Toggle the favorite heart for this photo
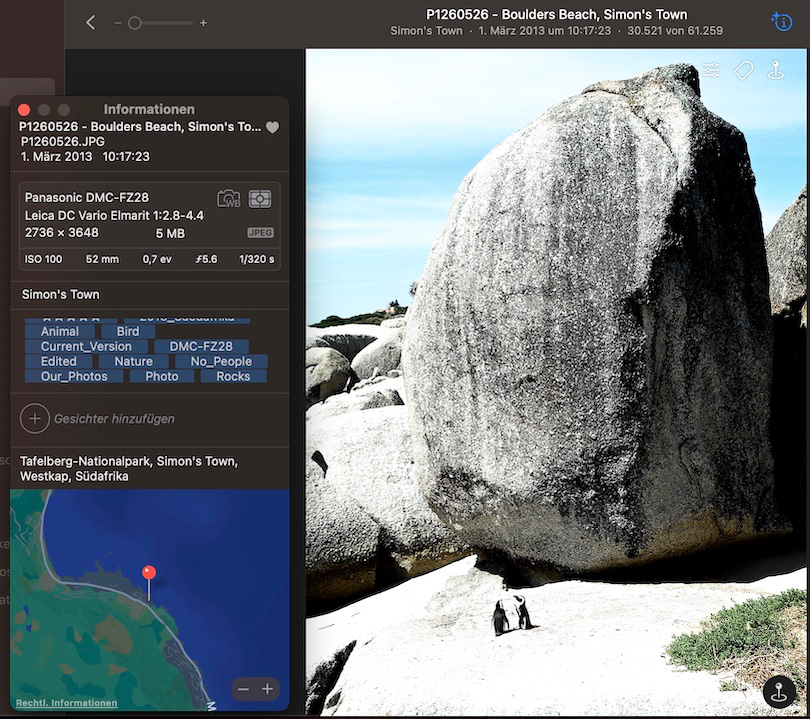The height and width of the screenshot is (719, 810). pyautogui.click(x=272, y=128)
